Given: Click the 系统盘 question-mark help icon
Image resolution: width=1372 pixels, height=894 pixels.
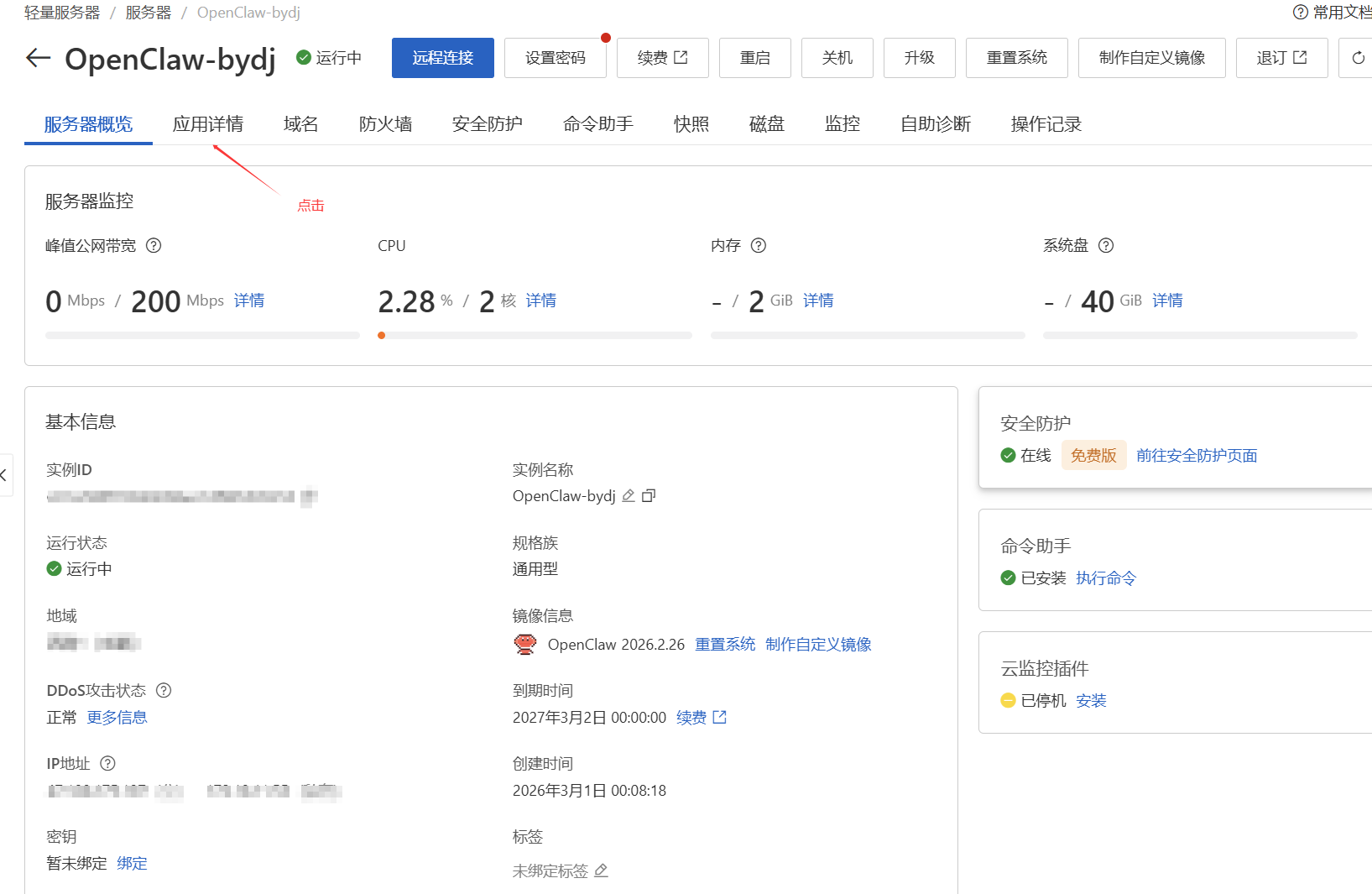Looking at the screenshot, I should pos(1105,245).
